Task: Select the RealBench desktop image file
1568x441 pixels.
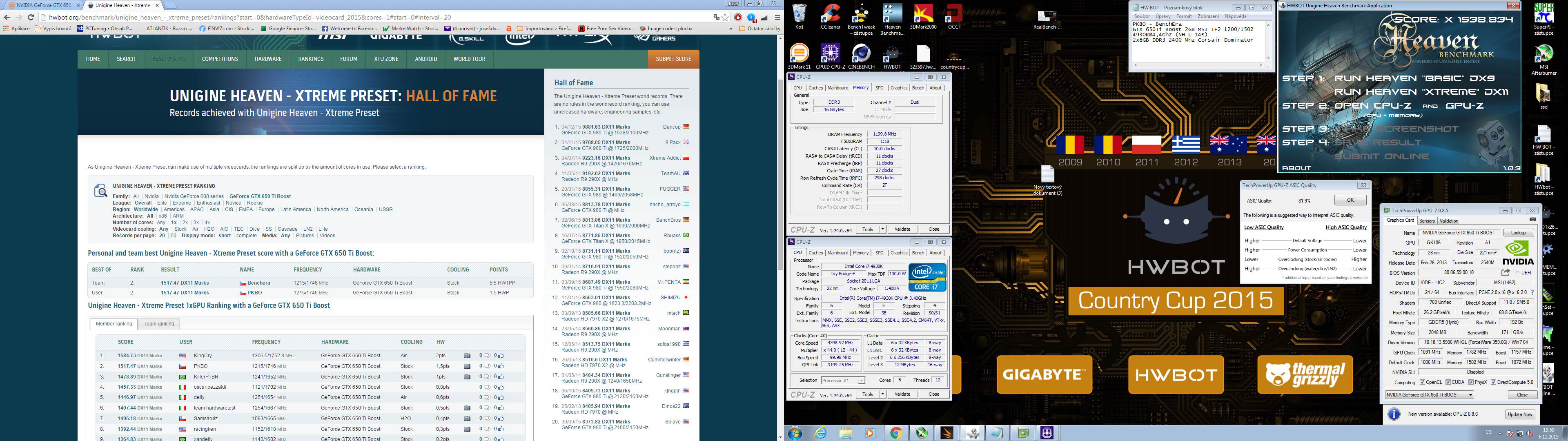Action: pyautogui.click(x=1047, y=20)
